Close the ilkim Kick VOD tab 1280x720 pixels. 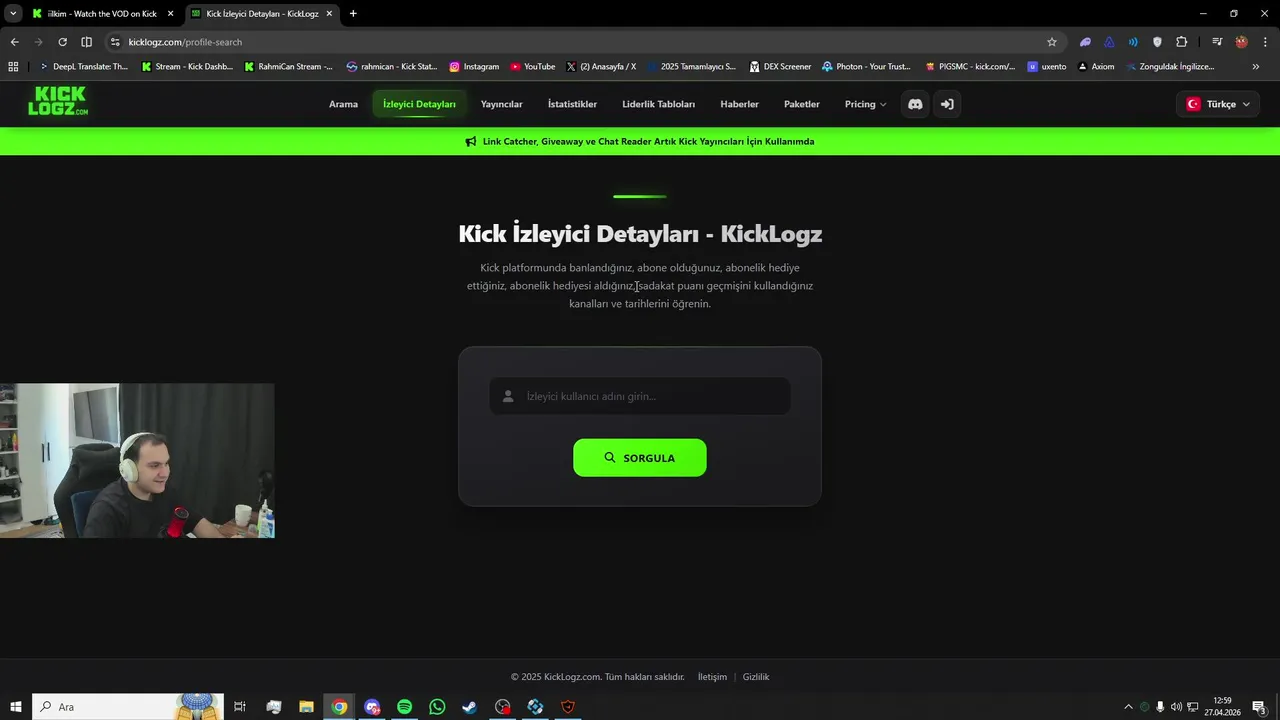[x=170, y=14]
